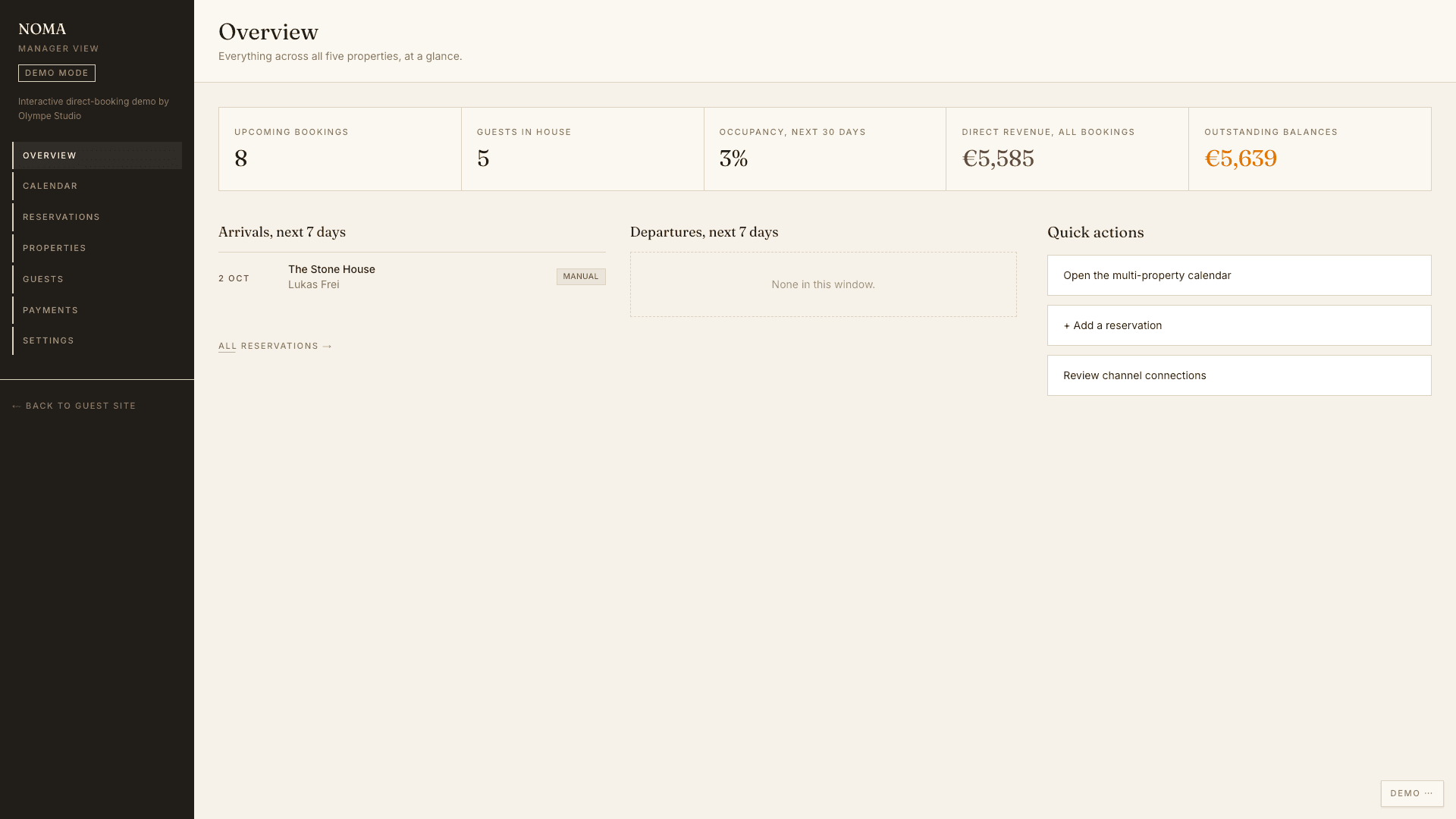Go to Calendar in sidebar
This screenshot has width=1456, height=819.
[x=97, y=186]
